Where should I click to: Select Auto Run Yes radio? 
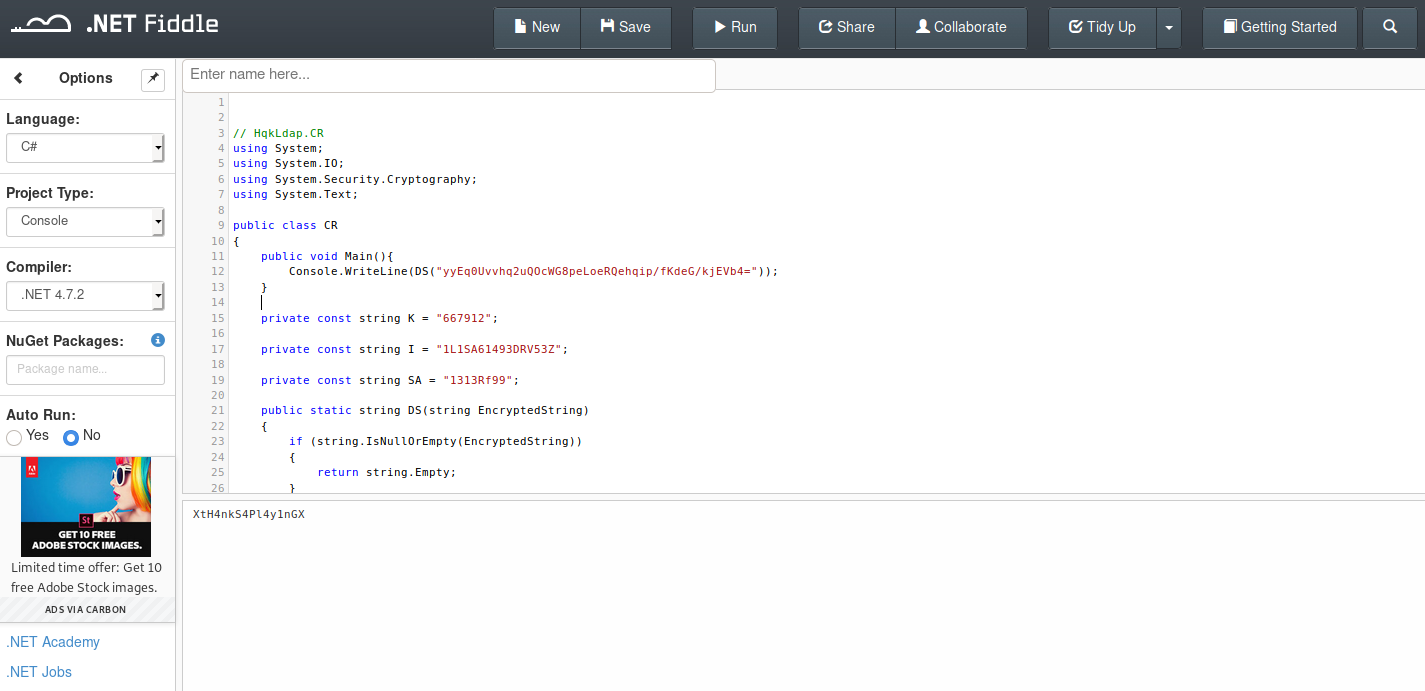(x=14, y=437)
